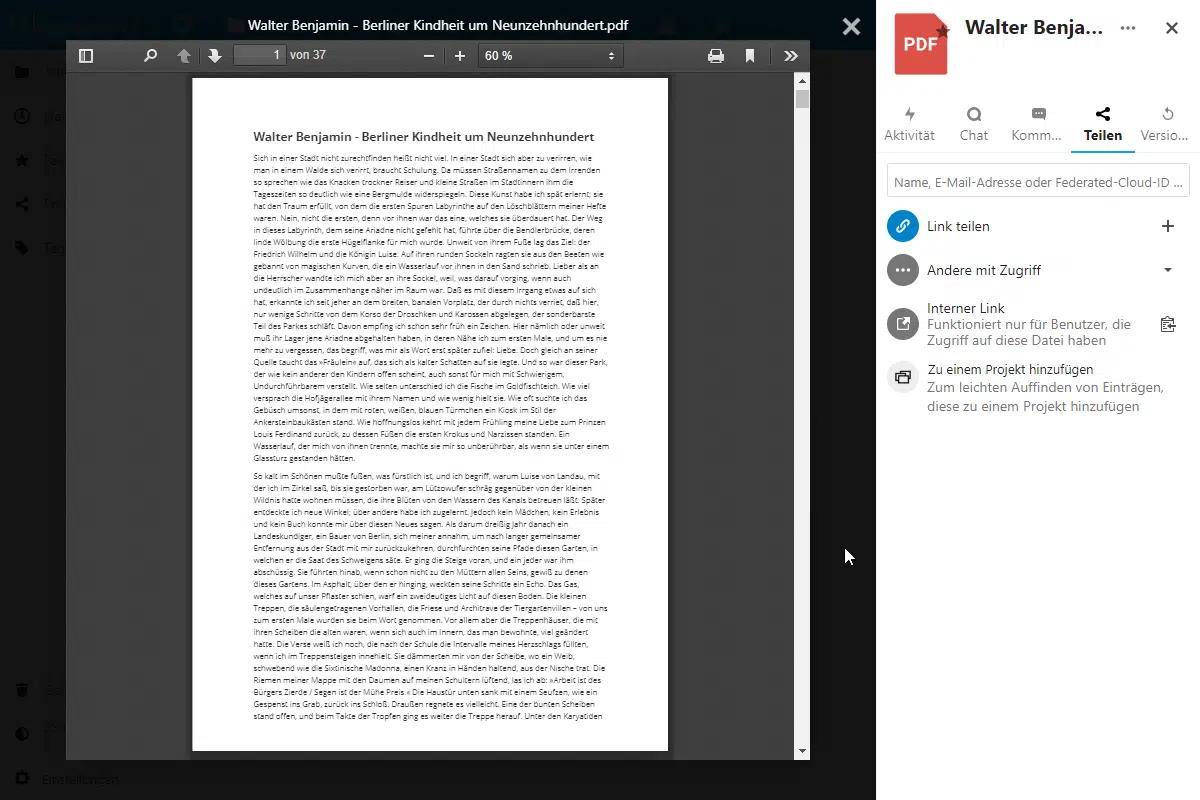This screenshot has width=1200, height=800.
Task: Open the Kommentare tab
Action: point(1038,125)
